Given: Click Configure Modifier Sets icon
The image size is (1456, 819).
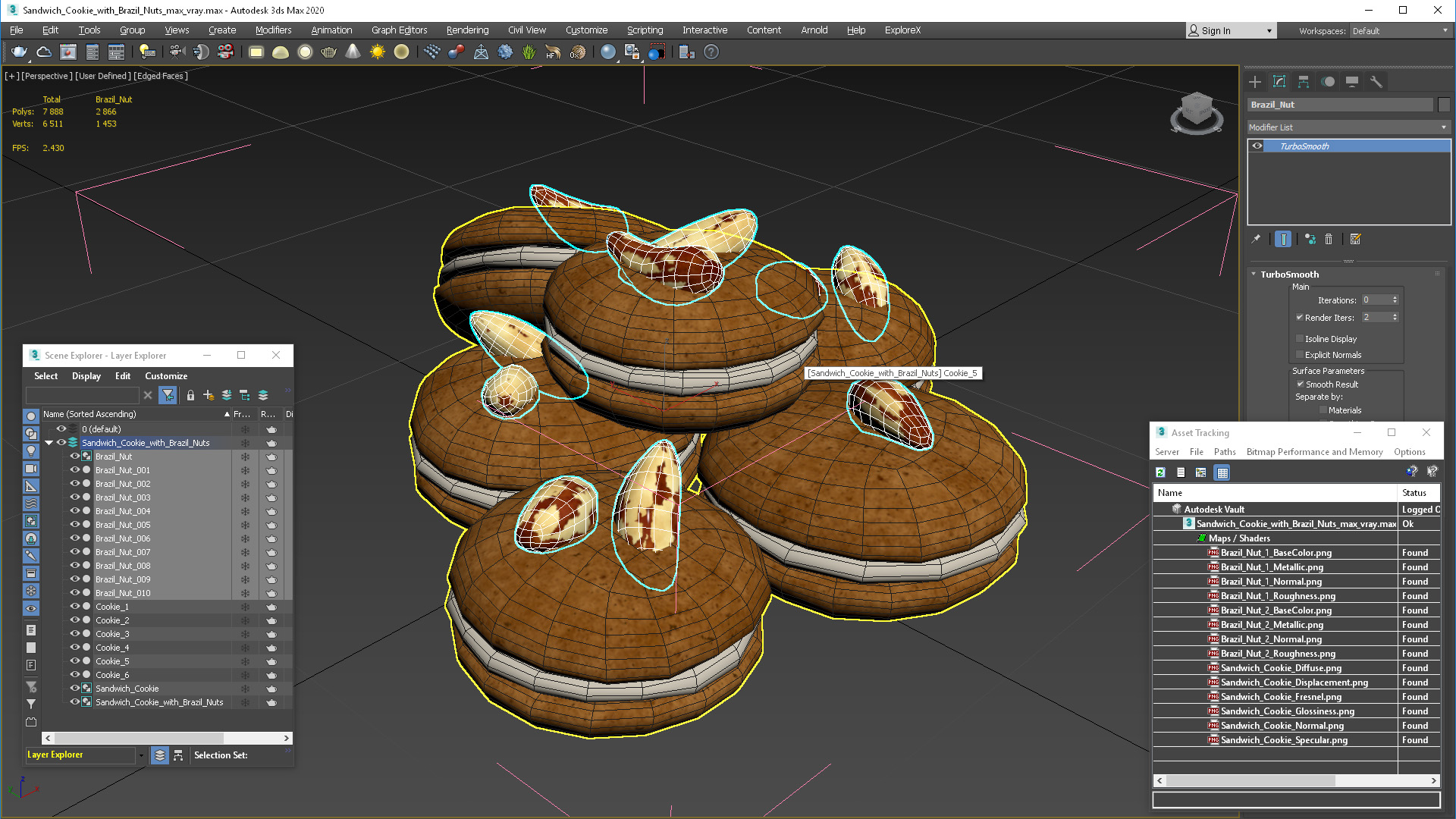Looking at the screenshot, I should [1356, 239].
